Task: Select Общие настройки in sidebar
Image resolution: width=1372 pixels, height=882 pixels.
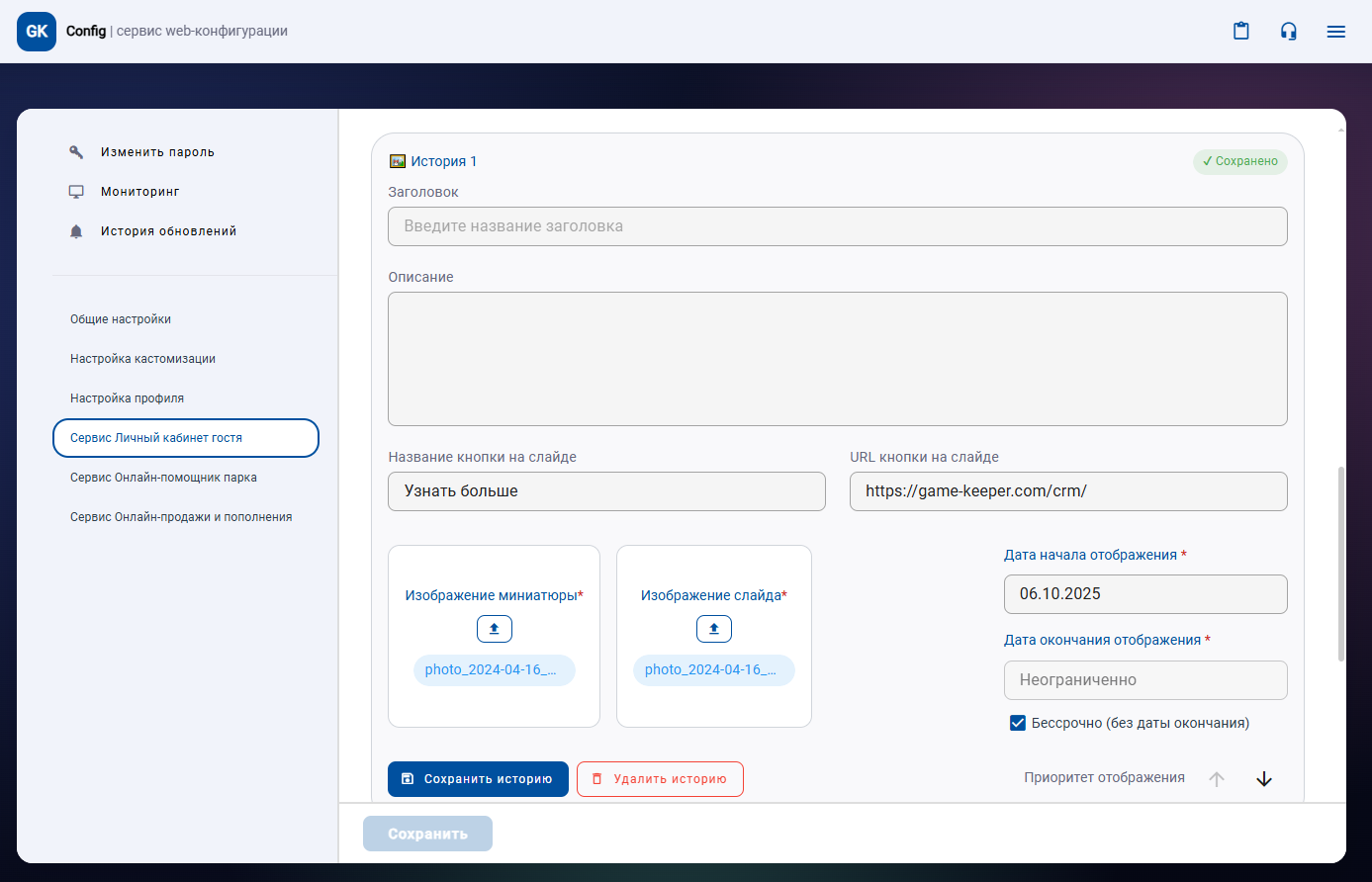Action: 121,319
